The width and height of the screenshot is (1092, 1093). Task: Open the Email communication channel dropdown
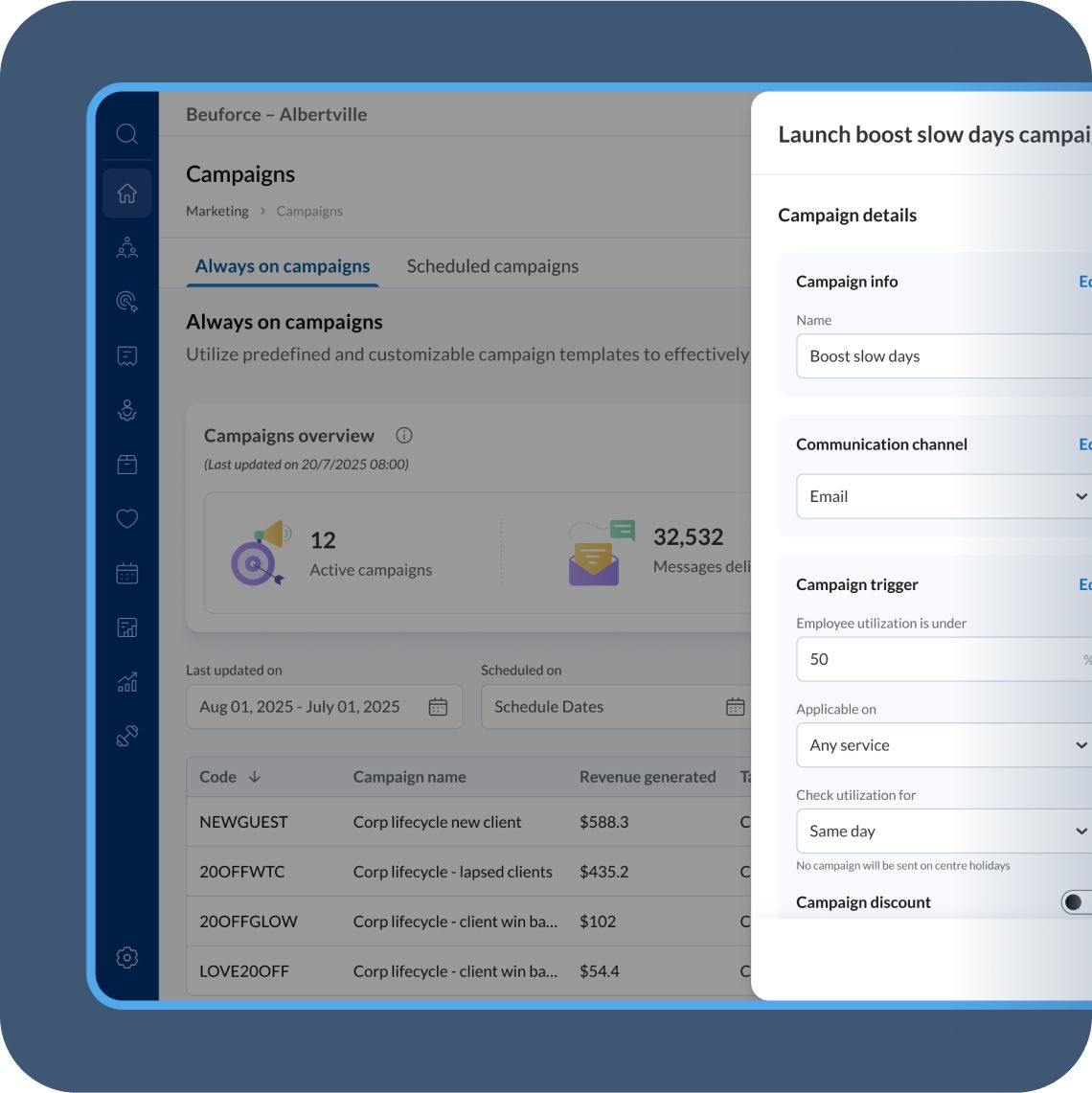click(x=944, y=496)
